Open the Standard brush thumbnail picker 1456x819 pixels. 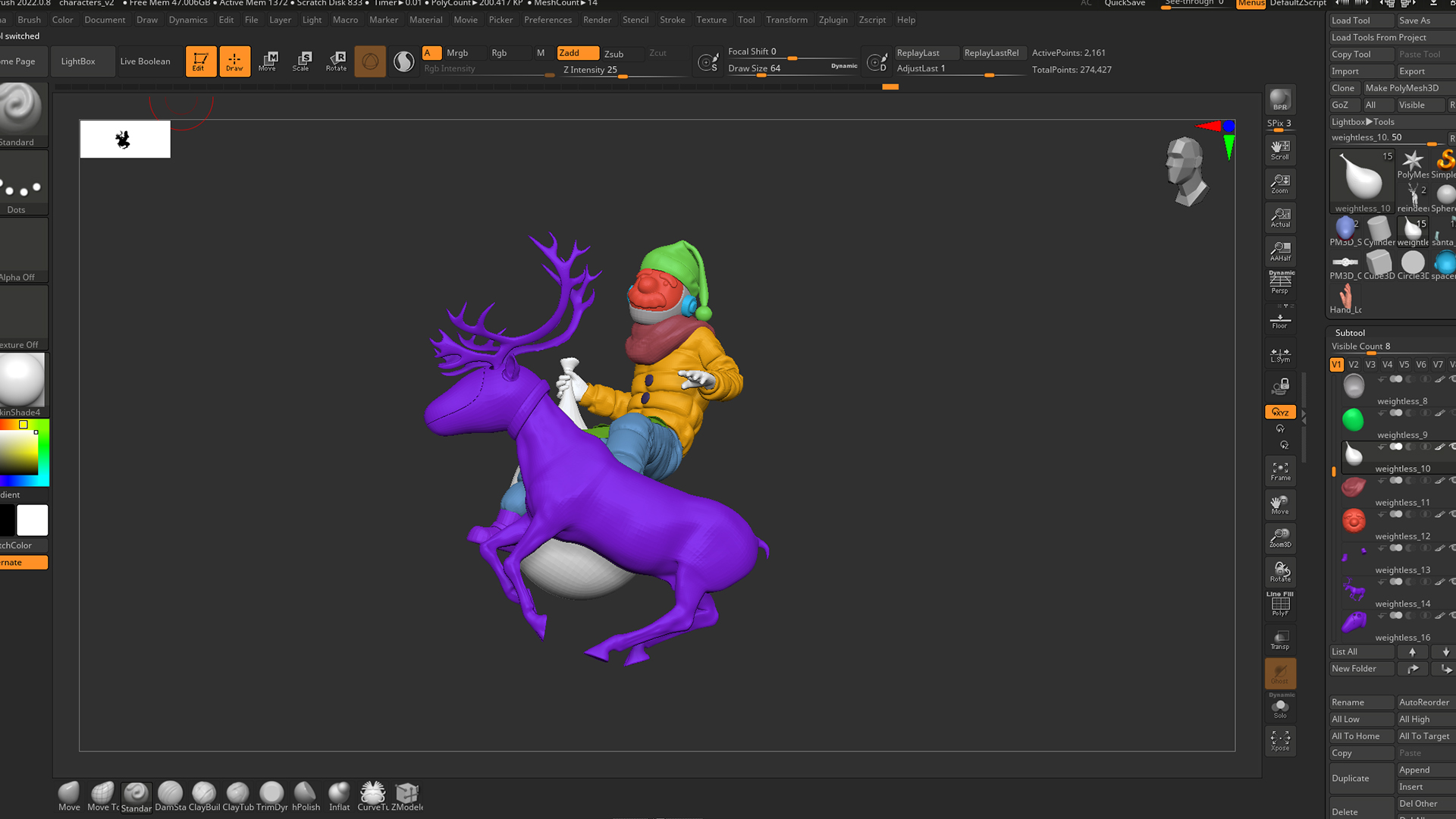23,110
